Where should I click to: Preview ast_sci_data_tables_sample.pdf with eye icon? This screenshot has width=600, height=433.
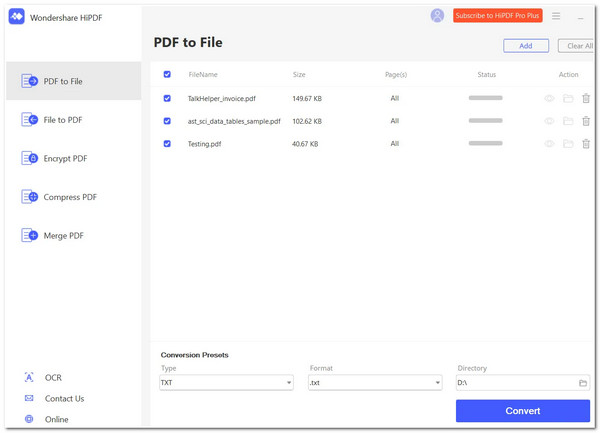coord(549,121)
